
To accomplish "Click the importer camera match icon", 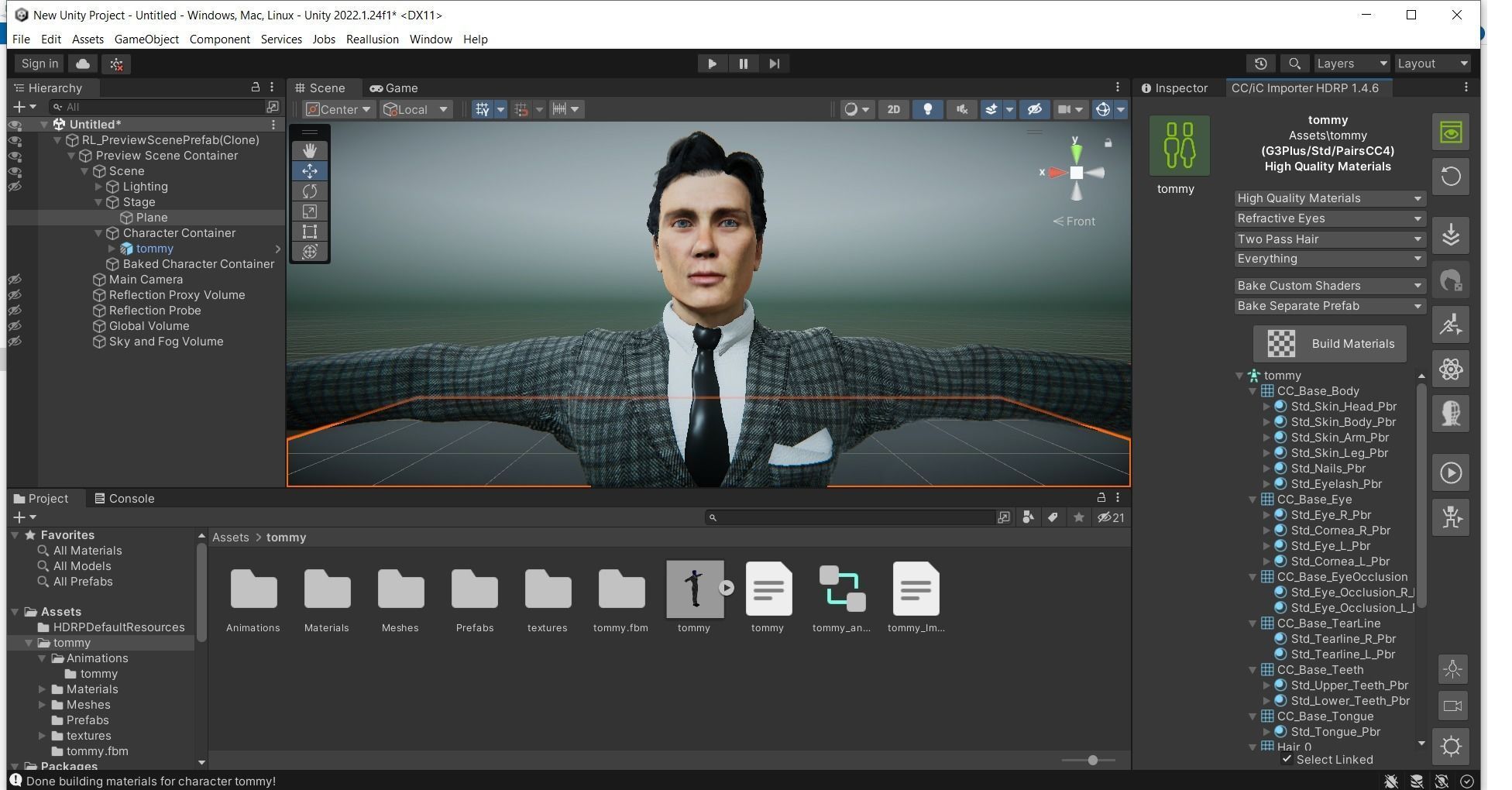I will (x=1452, y=706).
